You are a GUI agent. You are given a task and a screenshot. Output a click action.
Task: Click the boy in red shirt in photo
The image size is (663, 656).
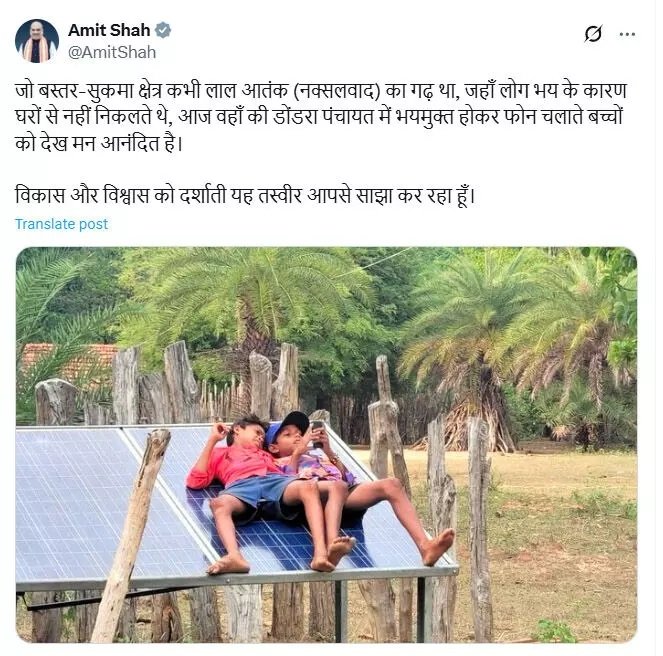coord(236,470)
